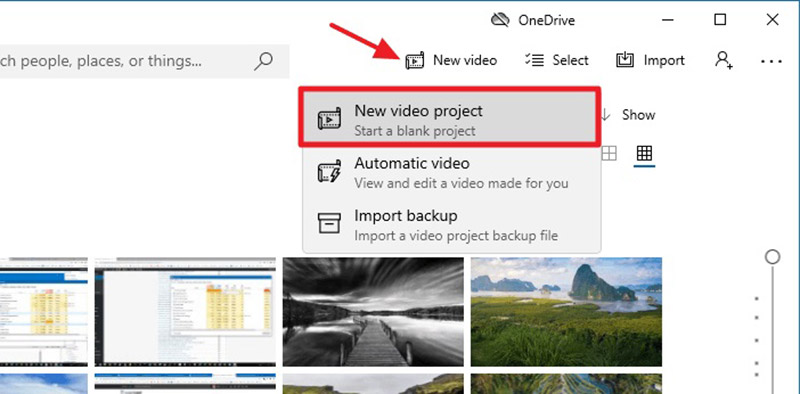Open the island bay landscape photo
Screen dimensions: 800x394
566,312
